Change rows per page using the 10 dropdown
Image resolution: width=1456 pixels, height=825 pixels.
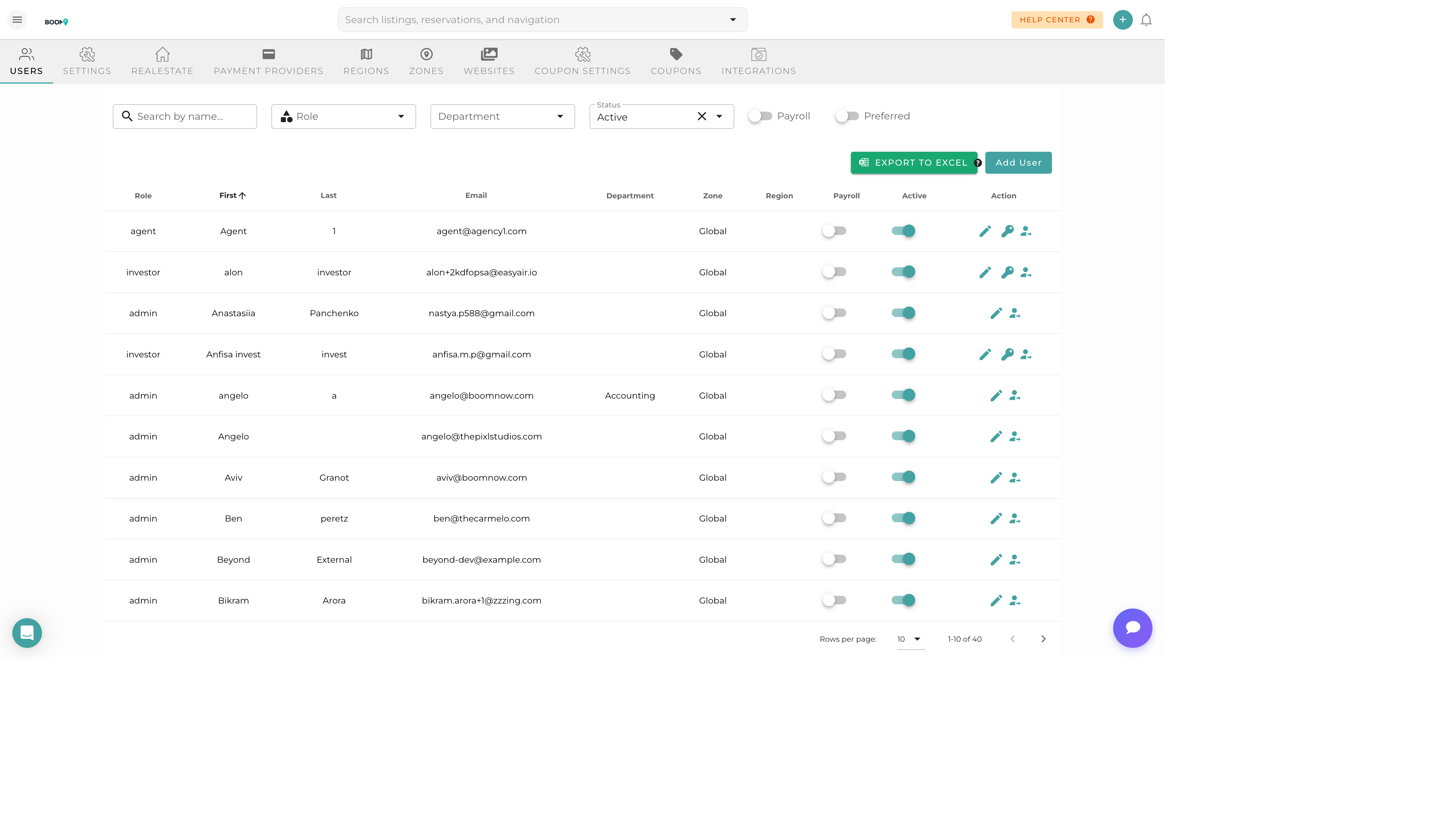point(909,639)
